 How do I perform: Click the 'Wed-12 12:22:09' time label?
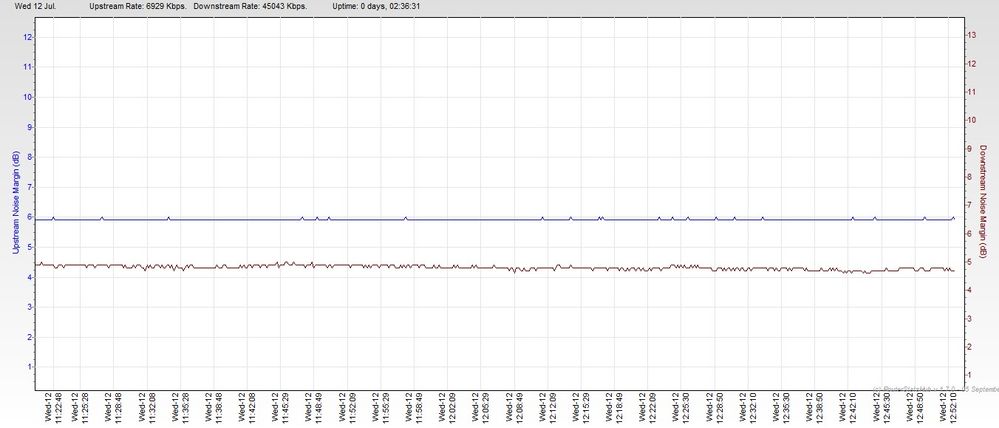point(647,408)
